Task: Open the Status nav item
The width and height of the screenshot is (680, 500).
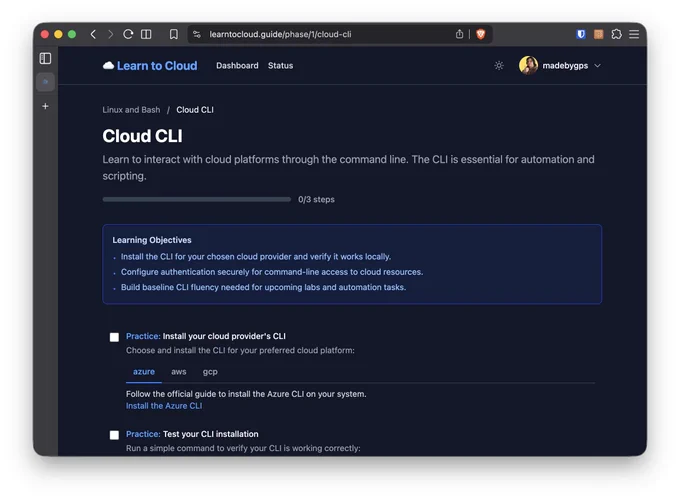Action: (x=281, y=65)
